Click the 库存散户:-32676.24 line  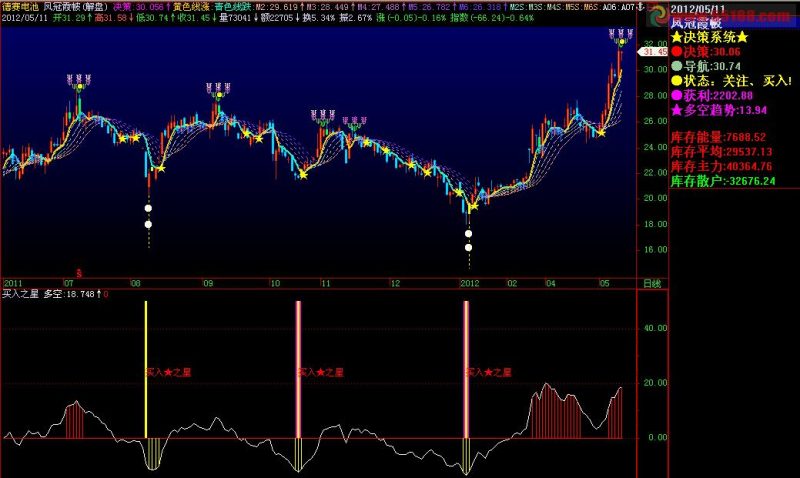click(723, 181)
